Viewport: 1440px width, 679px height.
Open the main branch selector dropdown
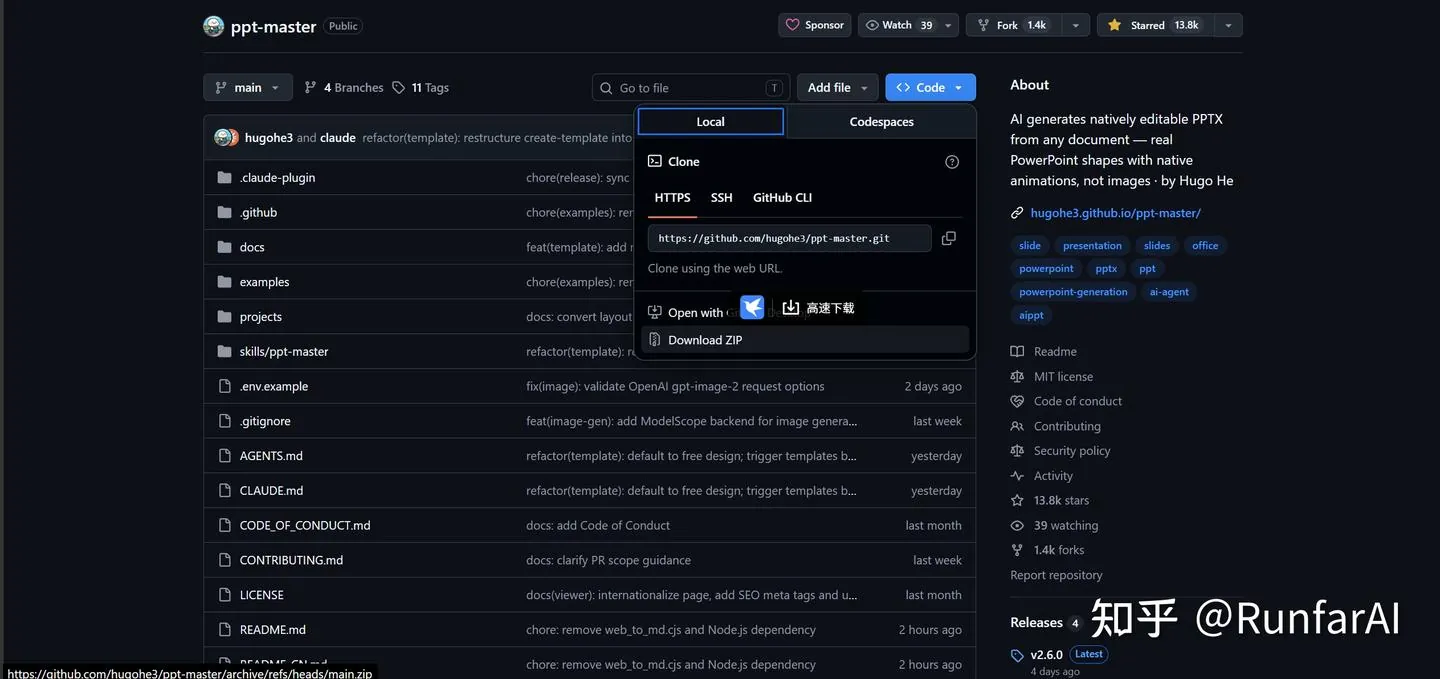(x=248, y=88)
